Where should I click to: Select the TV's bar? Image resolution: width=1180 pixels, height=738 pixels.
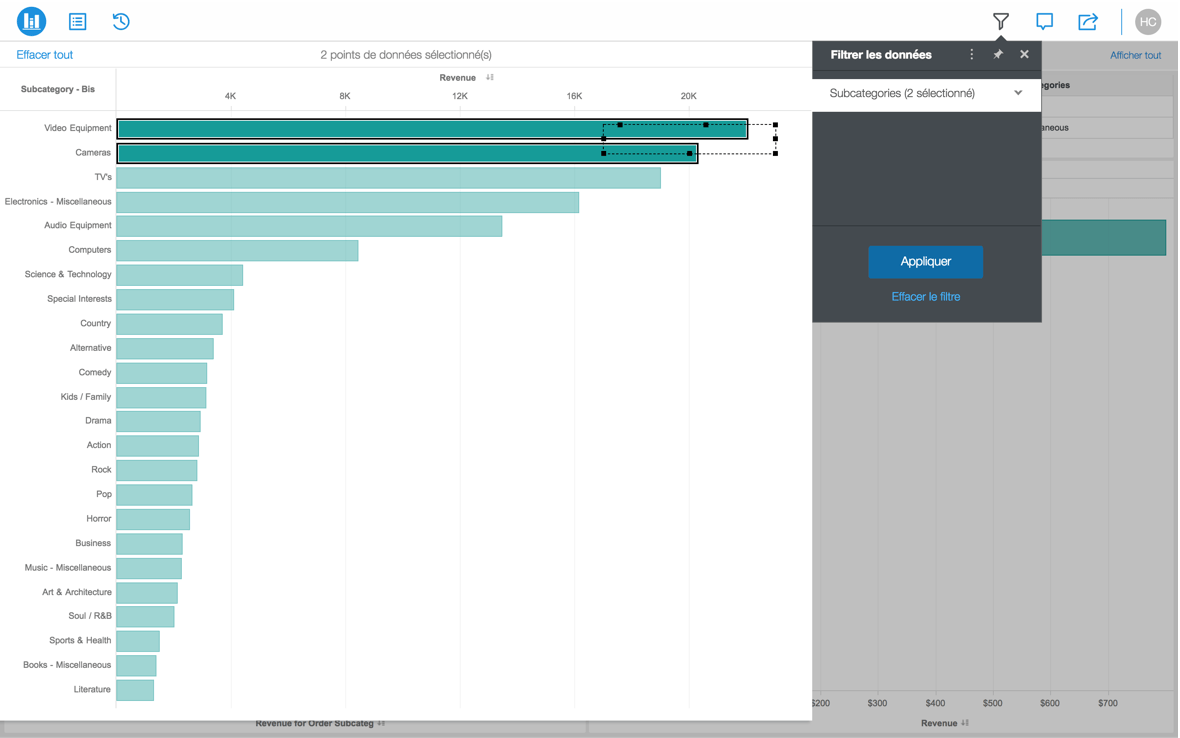point(388,178)
